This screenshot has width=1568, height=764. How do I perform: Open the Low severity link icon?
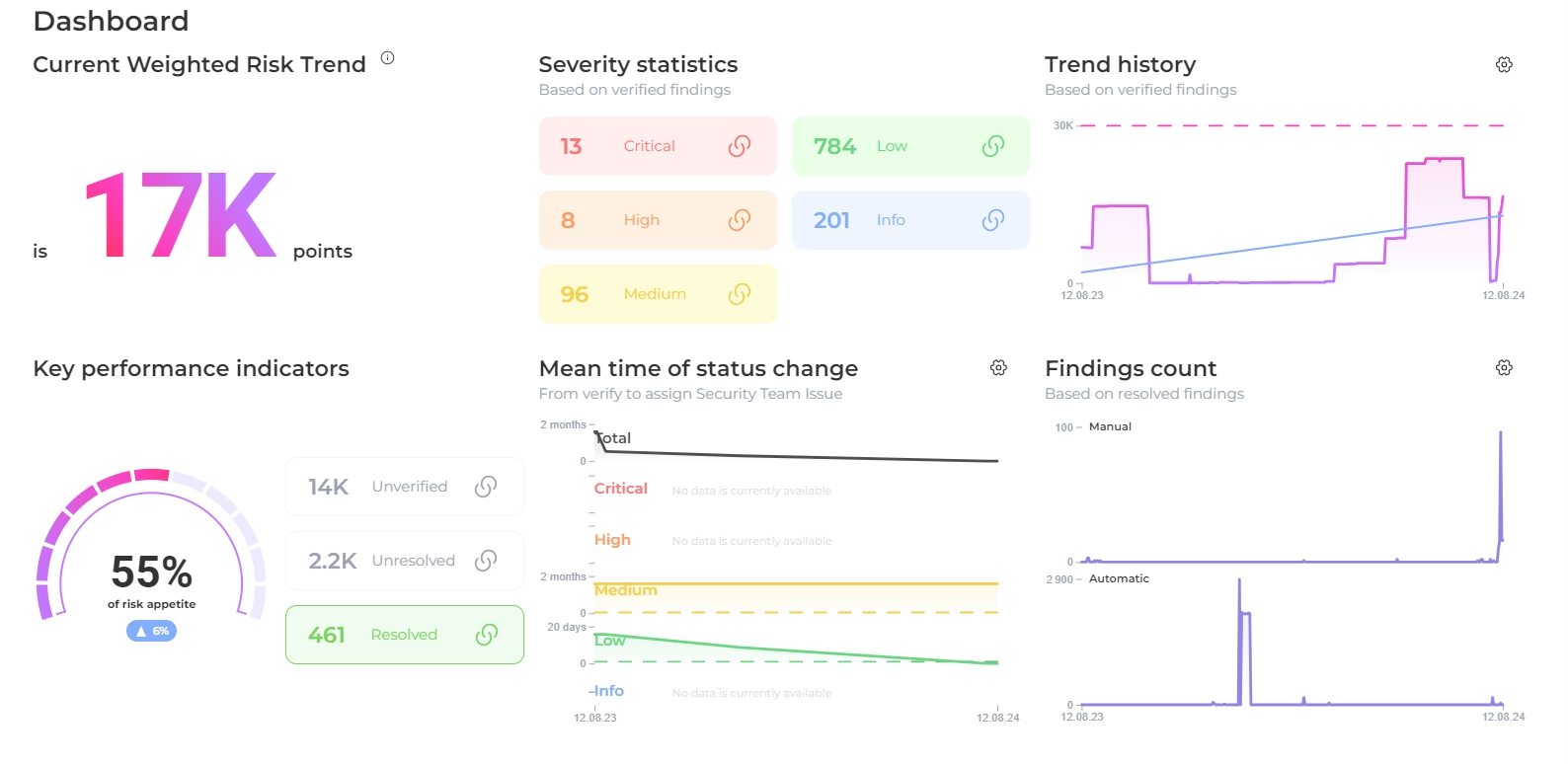(993, 146)
